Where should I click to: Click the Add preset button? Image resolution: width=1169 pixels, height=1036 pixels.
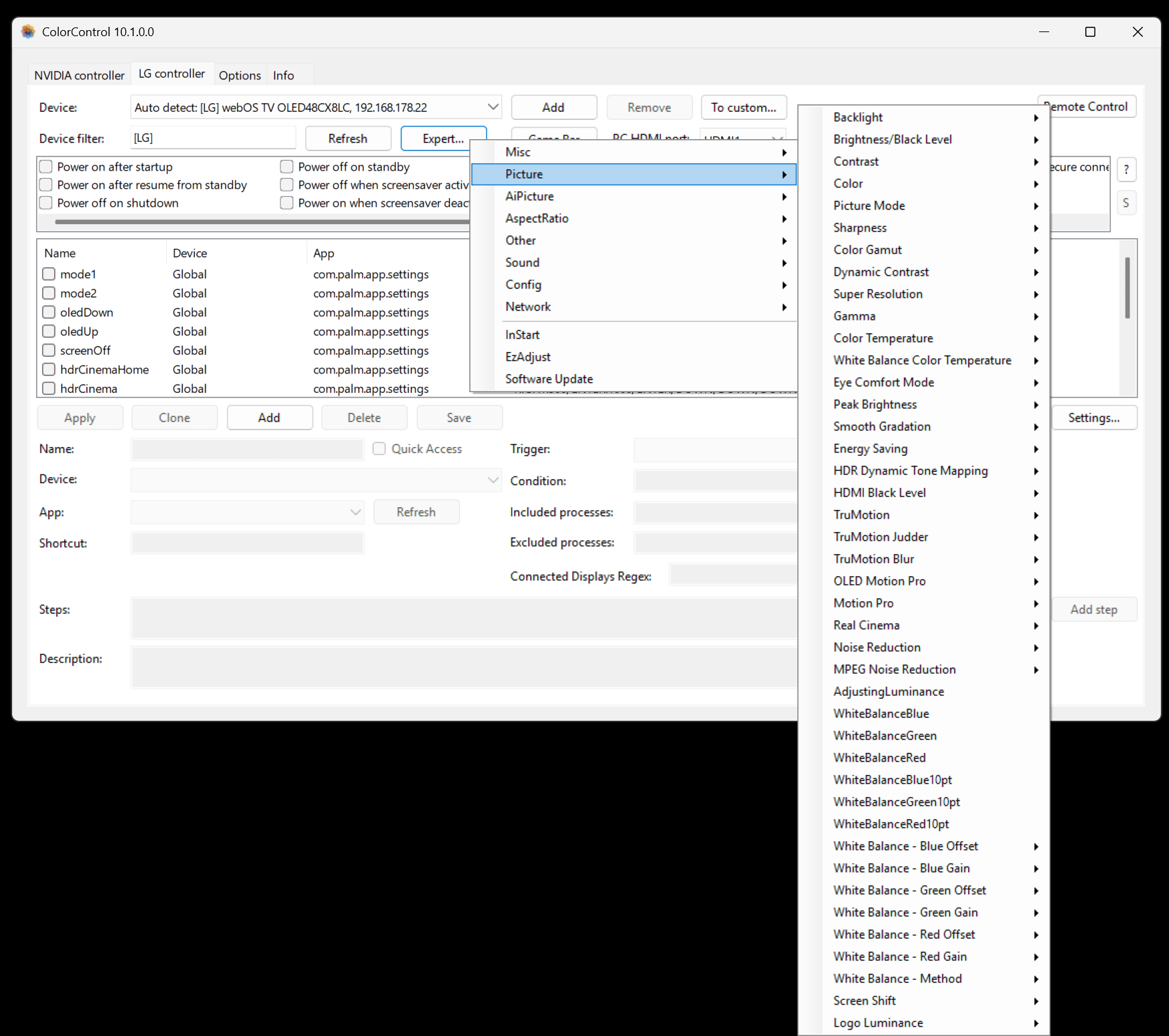point(269,418)
